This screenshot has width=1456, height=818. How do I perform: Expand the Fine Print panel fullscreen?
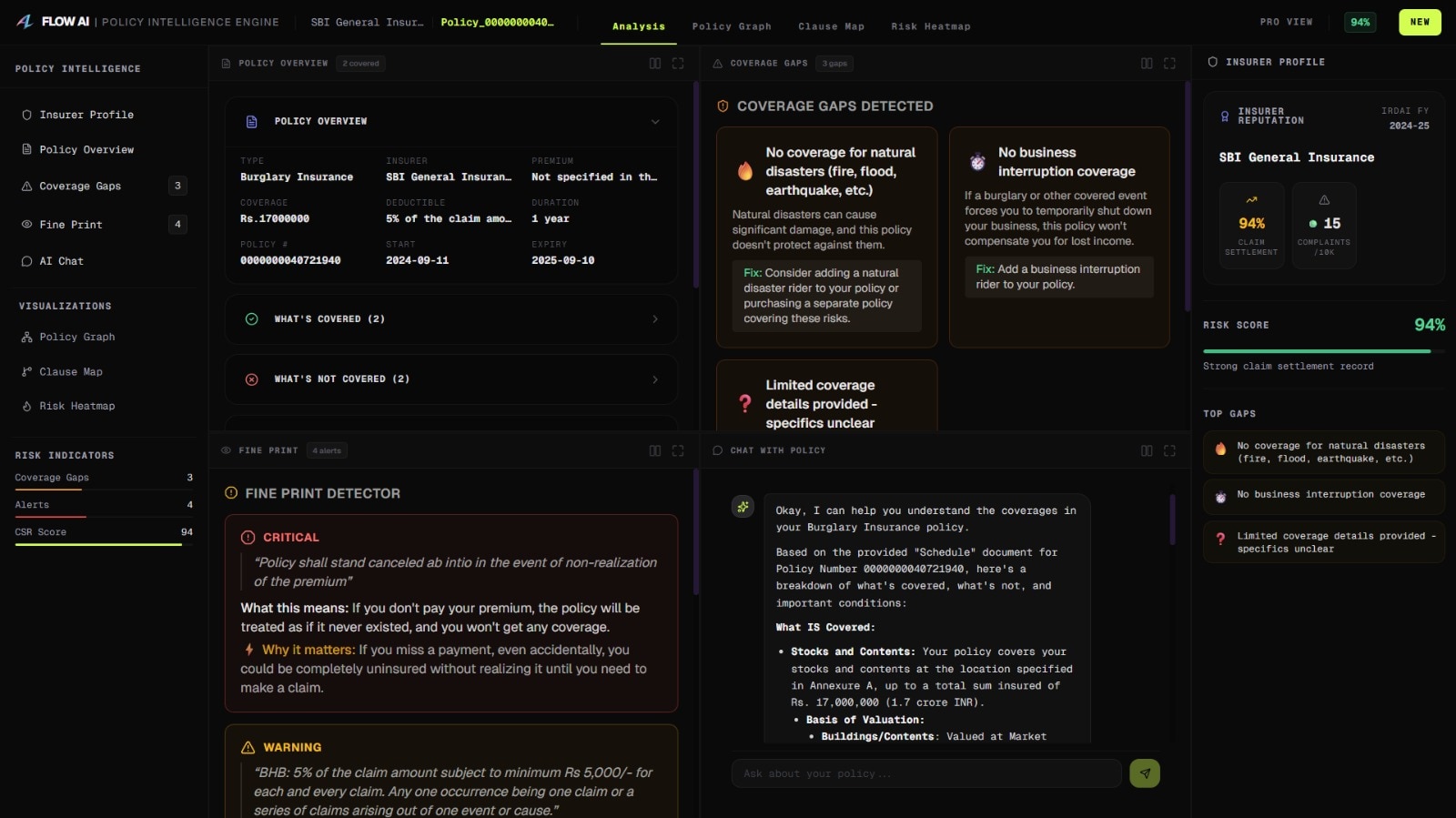click(x=678, y=451)
